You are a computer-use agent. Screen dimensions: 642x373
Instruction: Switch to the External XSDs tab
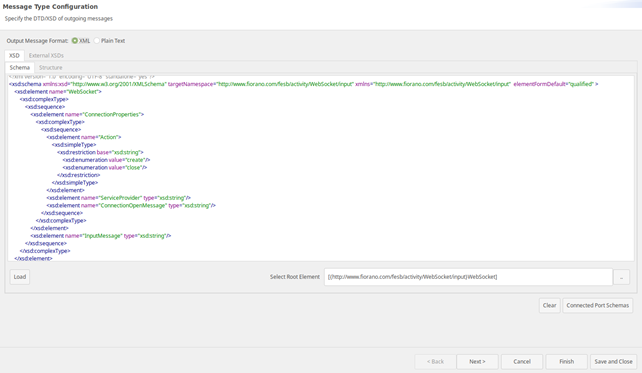(46, 55)
